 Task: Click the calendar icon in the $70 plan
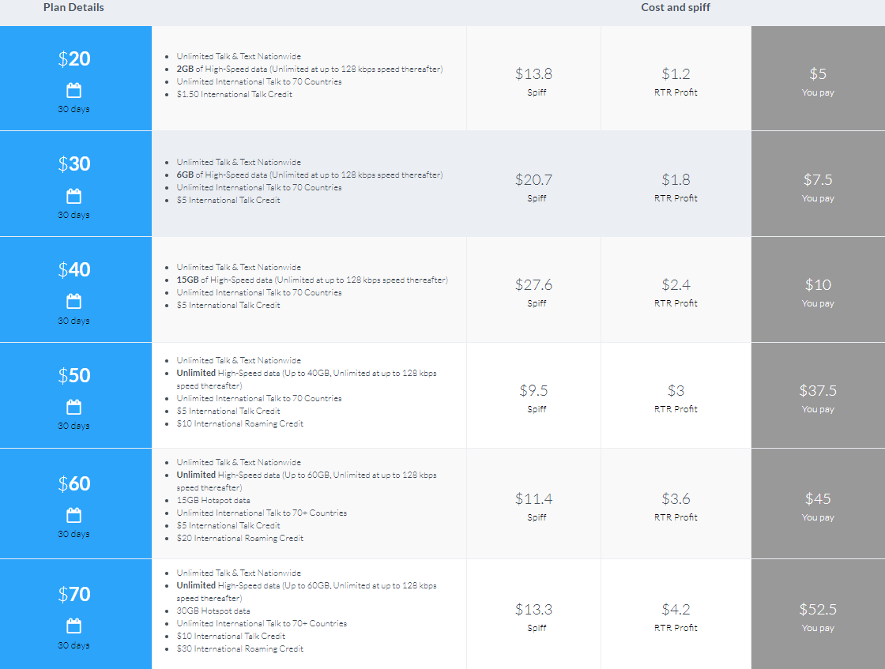74,626
